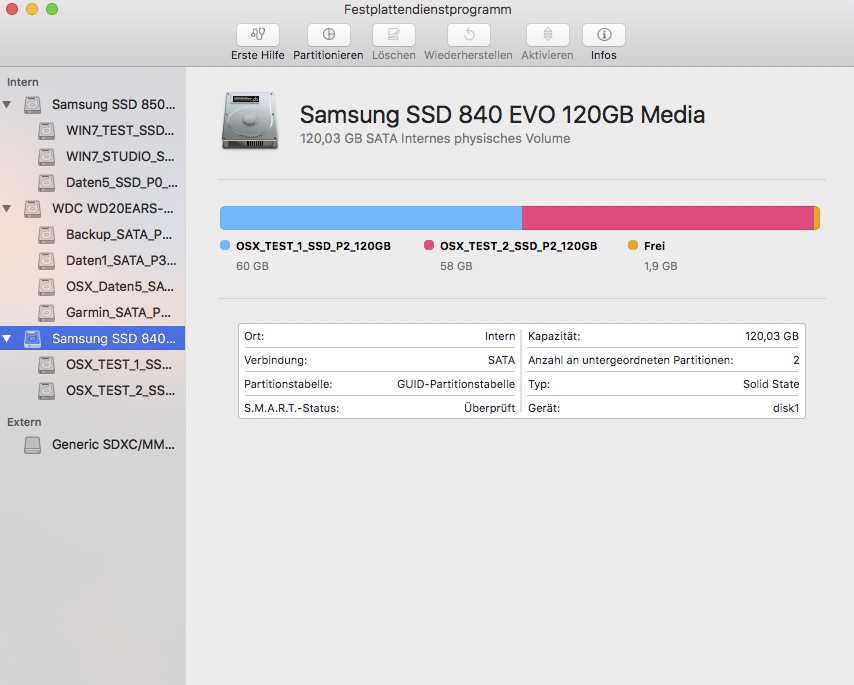Click the Löschen erase icon
The image size is (854, 685).
(x=394, y=35)
